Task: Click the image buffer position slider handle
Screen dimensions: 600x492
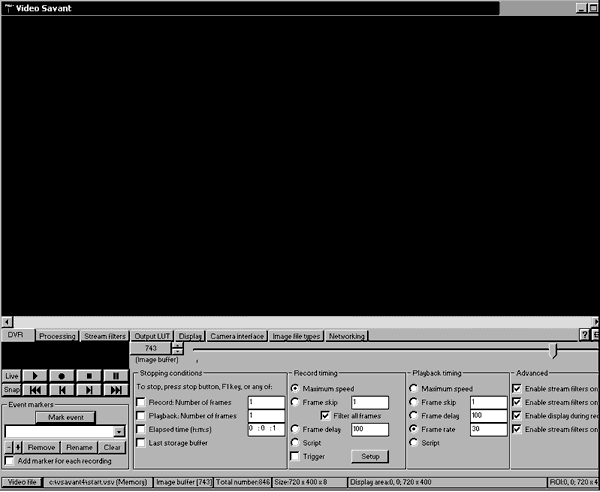Action: [553, 350]
